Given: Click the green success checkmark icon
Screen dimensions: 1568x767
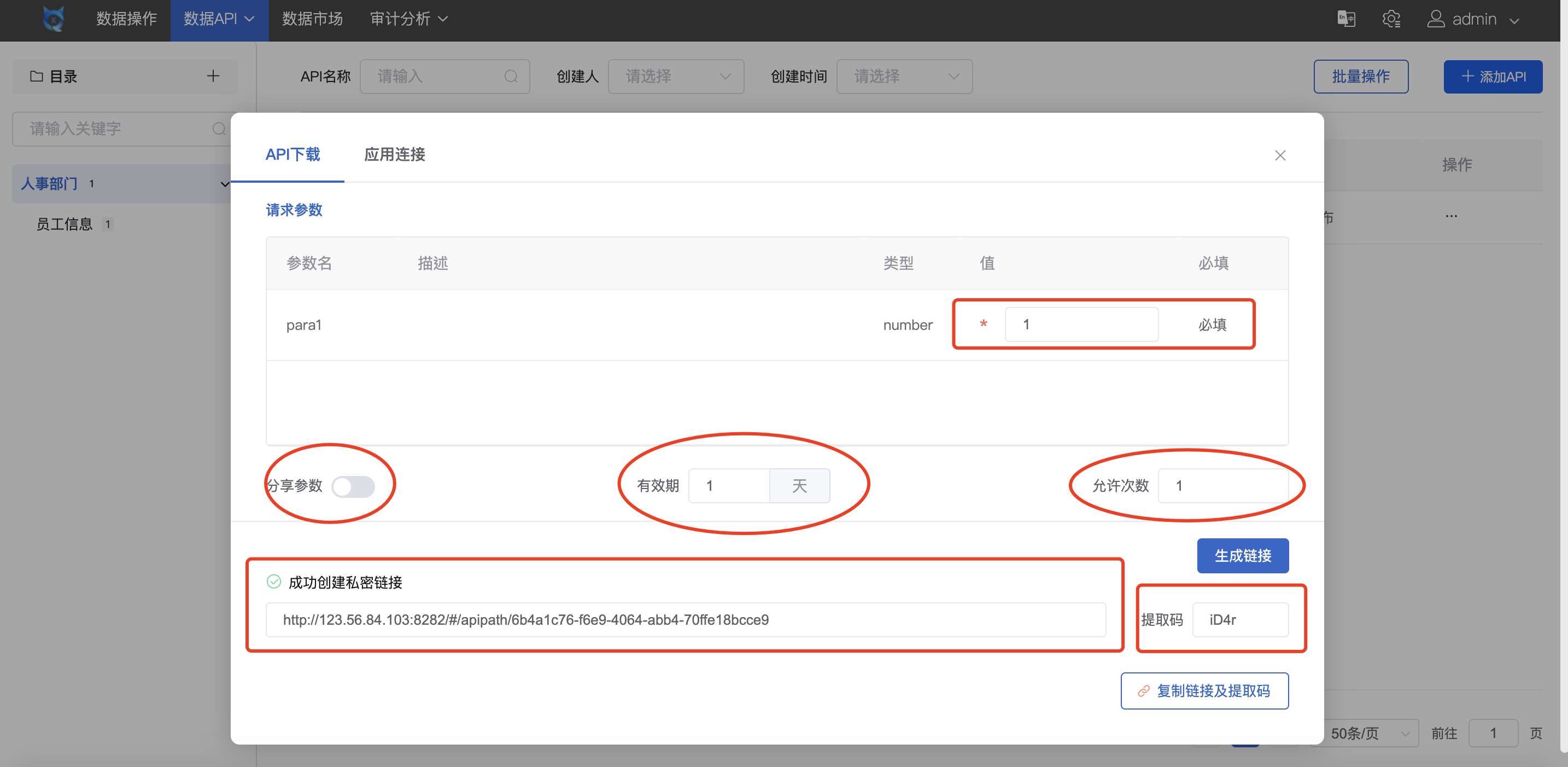Looking at the screenshot, I should [x=273, y=582].
